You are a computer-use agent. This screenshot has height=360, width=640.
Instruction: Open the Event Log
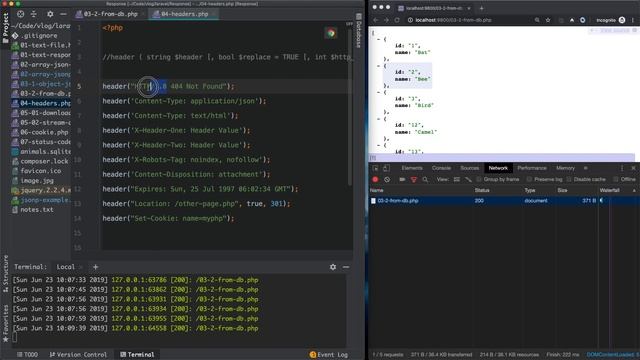[329, 355]
